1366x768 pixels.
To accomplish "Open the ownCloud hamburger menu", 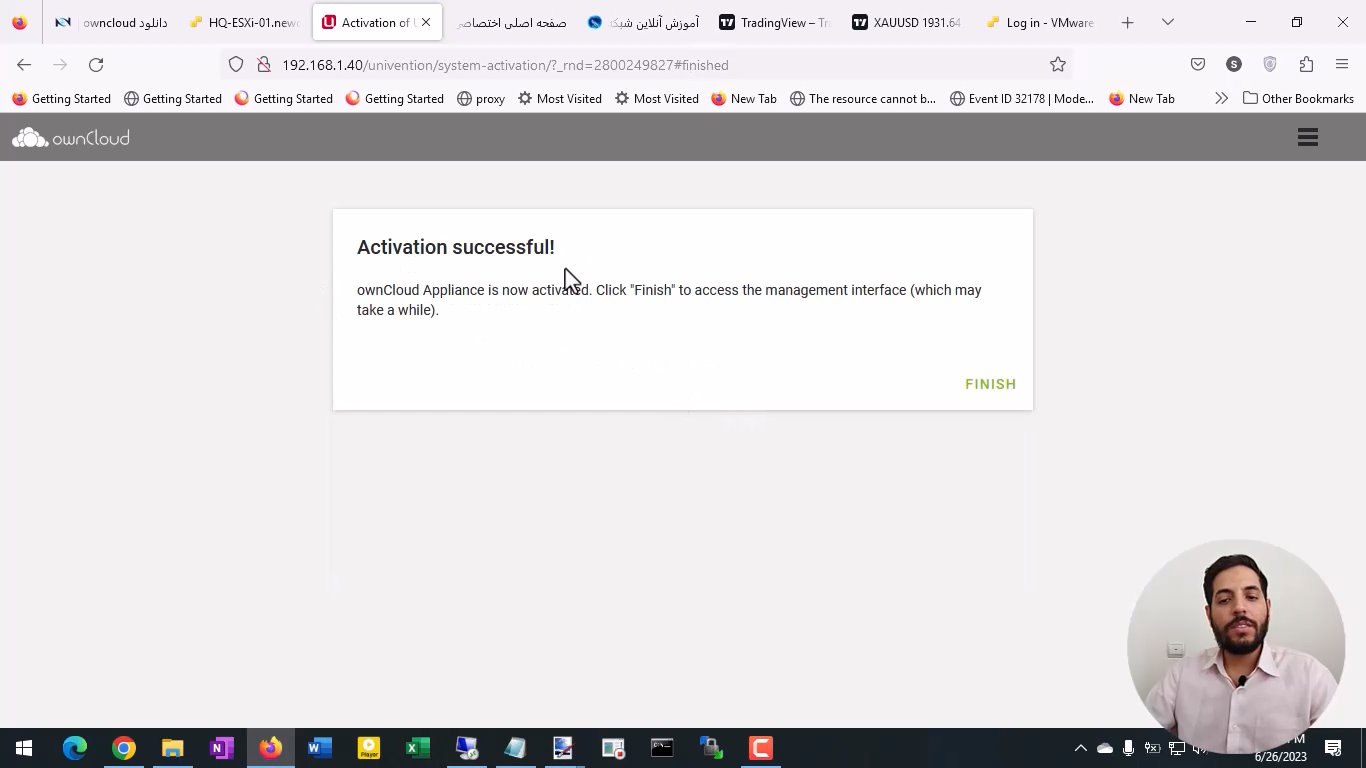I will pyautogui.click(x=1307, y=137).
